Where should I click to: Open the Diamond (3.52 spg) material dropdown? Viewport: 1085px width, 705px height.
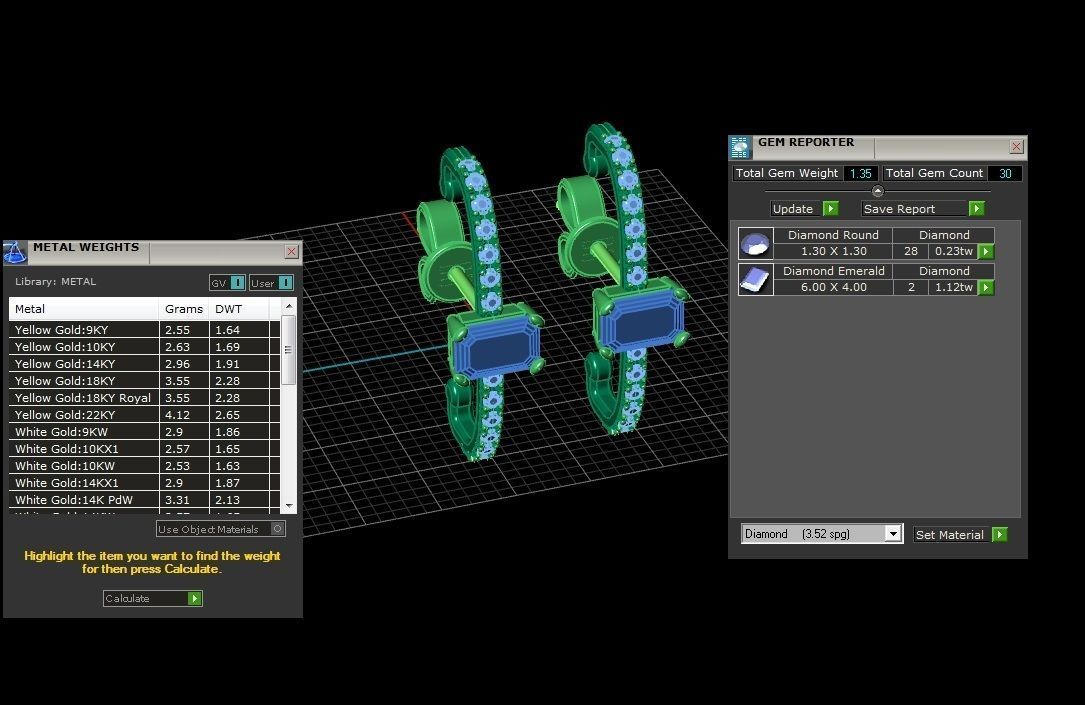[x=893, y=534]
